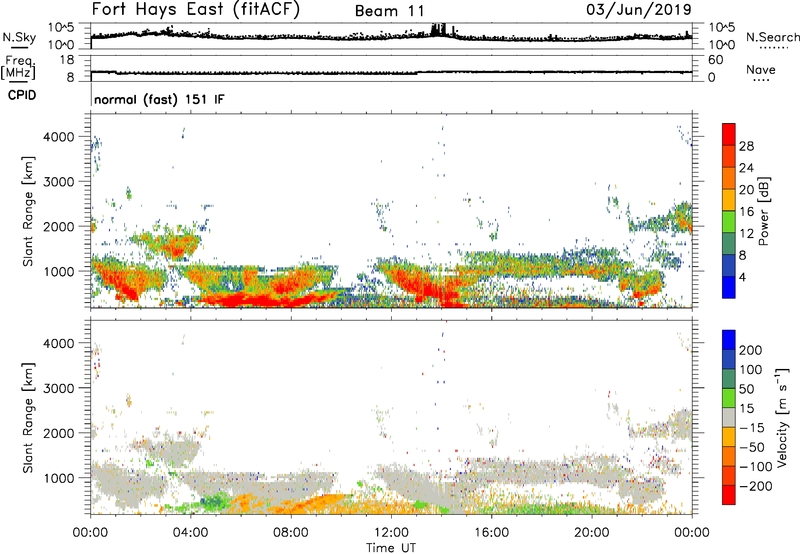Screen dimensions: 800x554
Task: Click the '04:00' time axis tick label
Action: (191, 533)
